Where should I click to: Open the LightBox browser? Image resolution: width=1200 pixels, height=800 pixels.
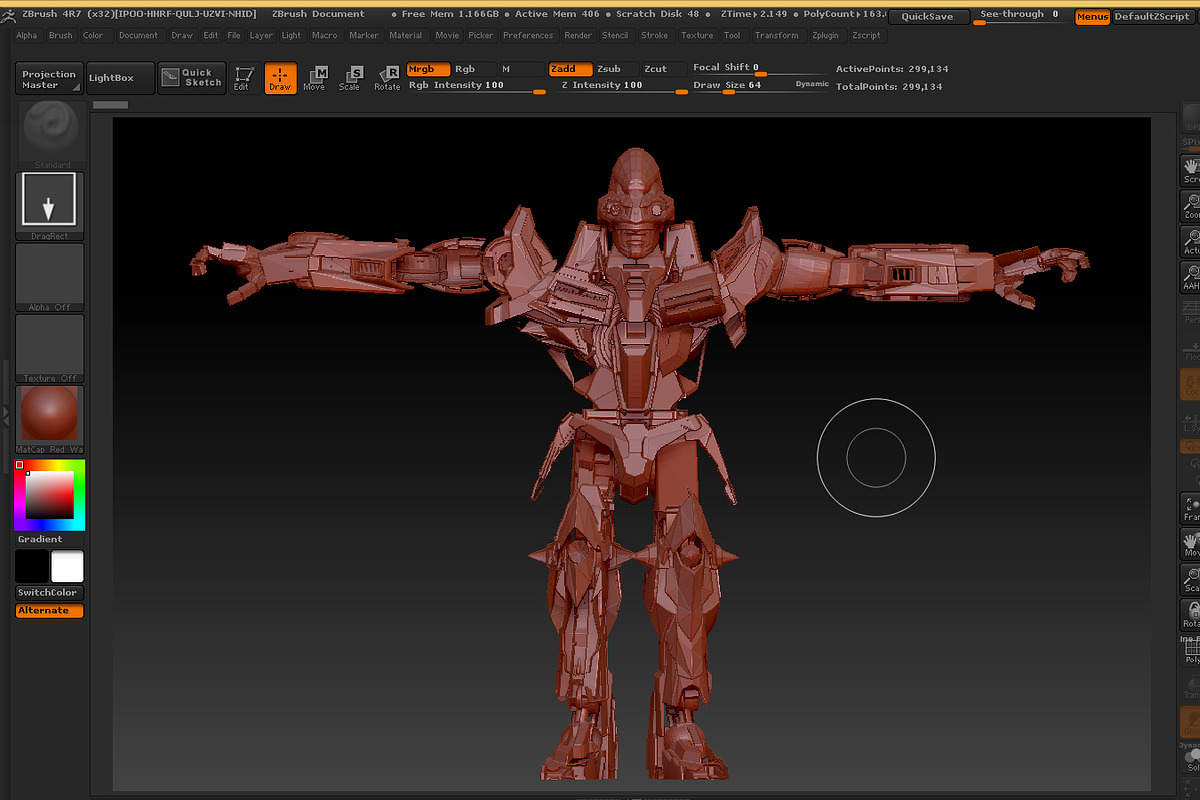pyautogui.click(x=120, y=77)
